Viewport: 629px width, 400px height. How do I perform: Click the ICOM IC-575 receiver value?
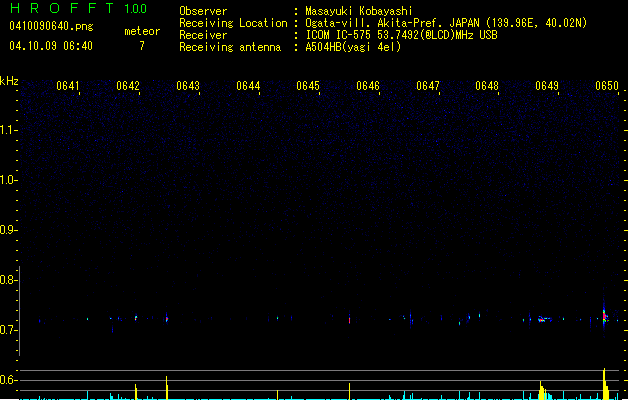(x=402, y=35)
